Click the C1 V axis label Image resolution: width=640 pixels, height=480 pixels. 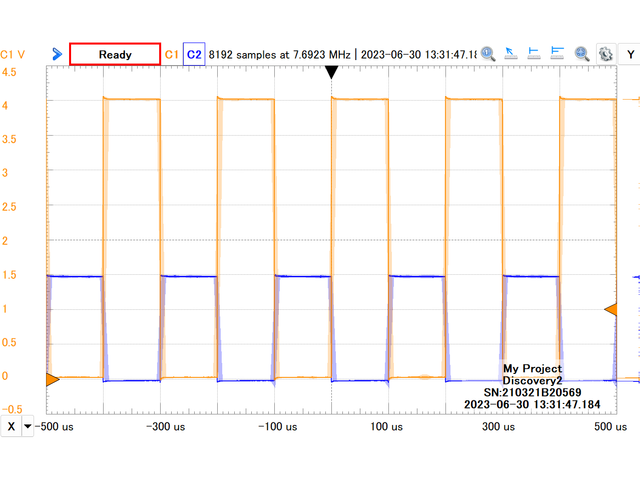(13, 55)
